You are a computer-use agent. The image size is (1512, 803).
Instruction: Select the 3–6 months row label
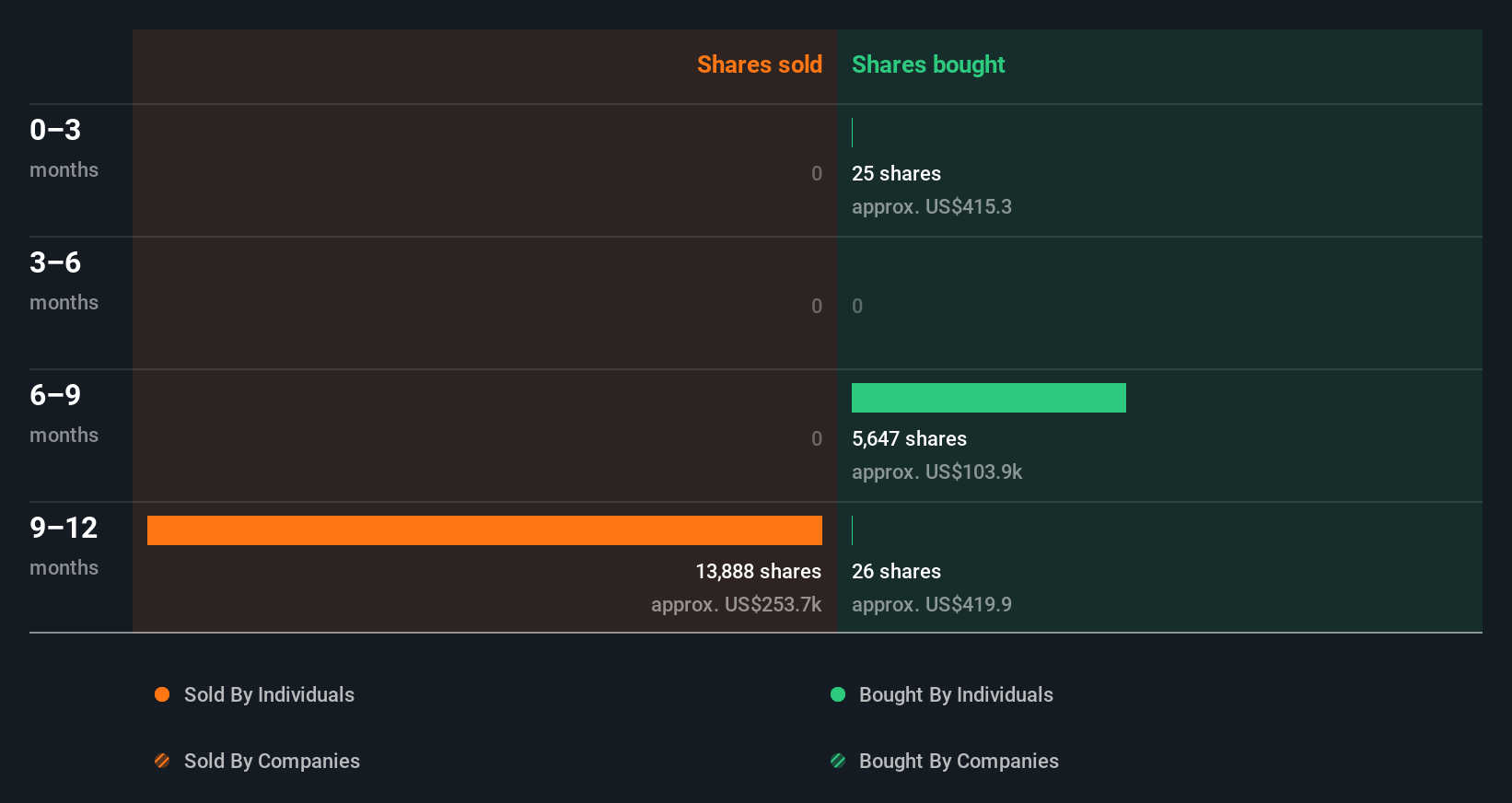(x=64, y=280)
